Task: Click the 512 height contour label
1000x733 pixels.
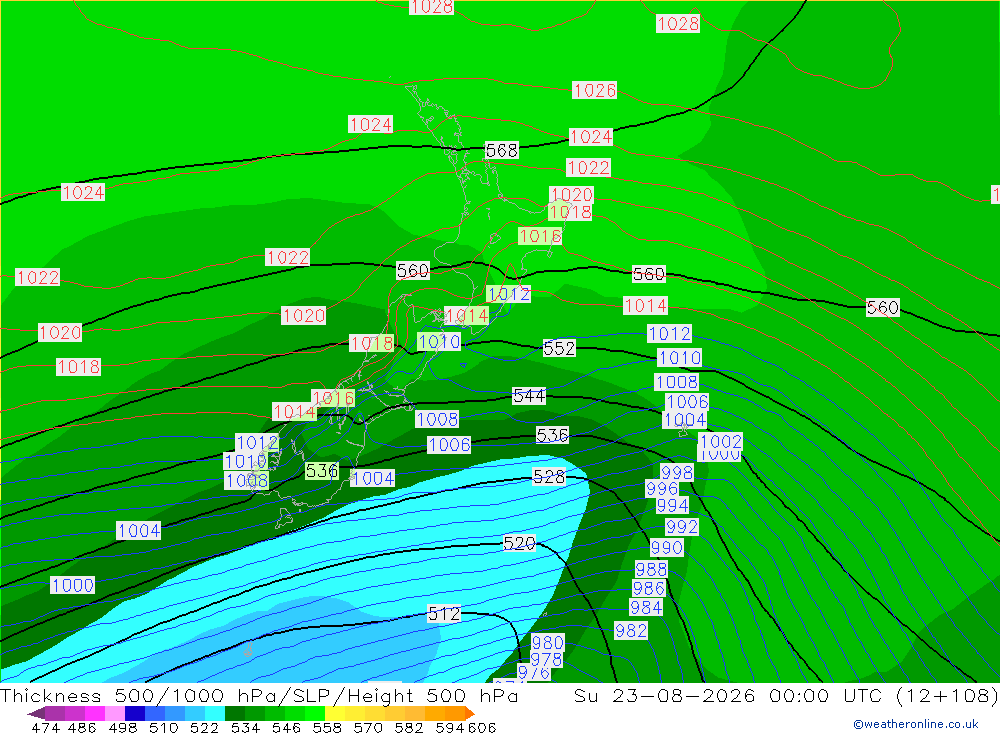Action: pyautogui.click(x=444, y=614)
